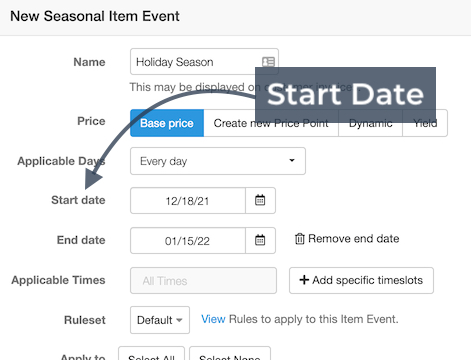The height and width of the screenshot is (360, 471).
Task: Click the View rules link
Action: pyautogui.click(x=213, y=319)
